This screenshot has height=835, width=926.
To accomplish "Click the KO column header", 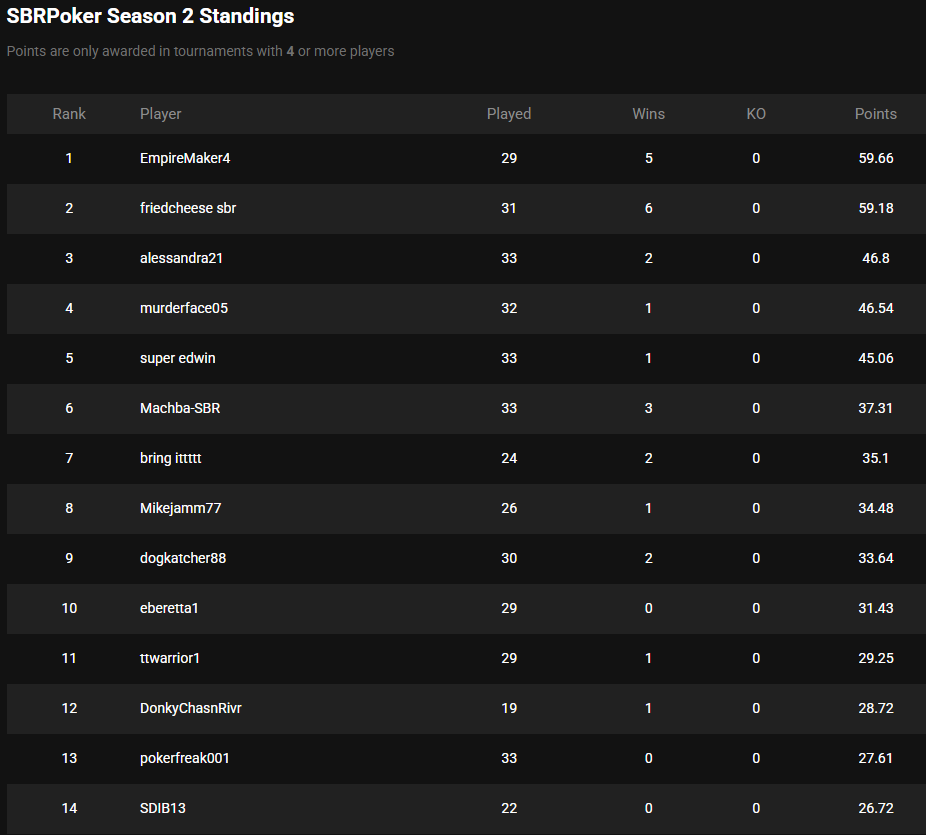I will [x=756, y=114].
